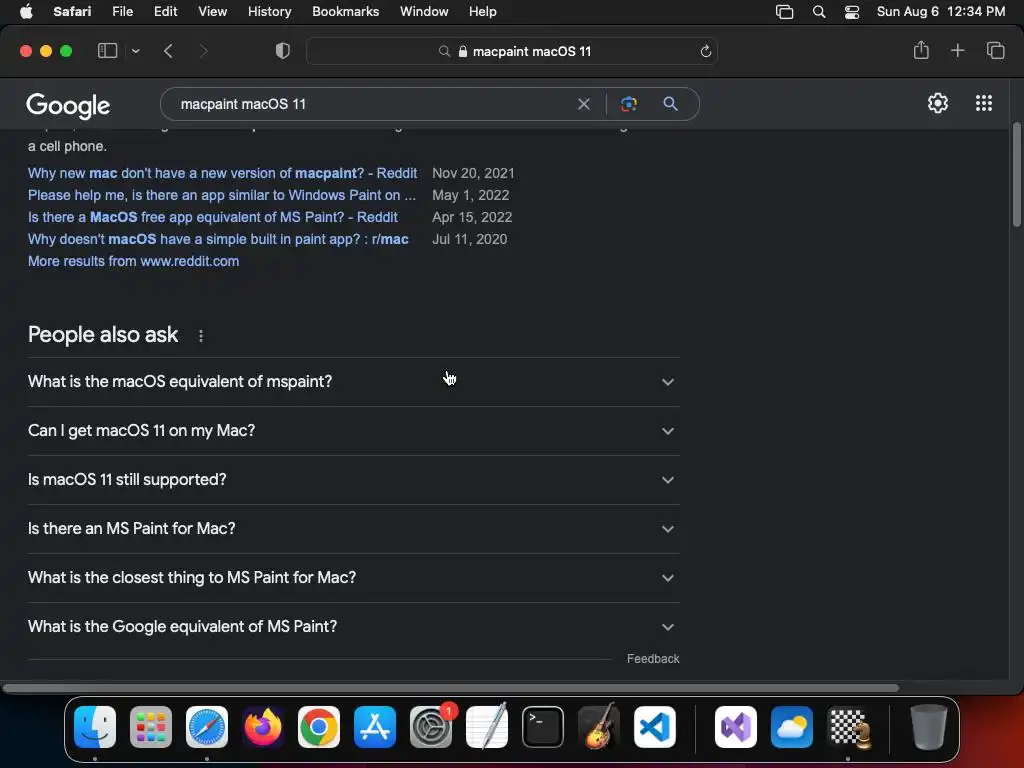Viewport: 1024px width, 768px height.
Task: Go to the Google home logo
Action: point(69,104)
